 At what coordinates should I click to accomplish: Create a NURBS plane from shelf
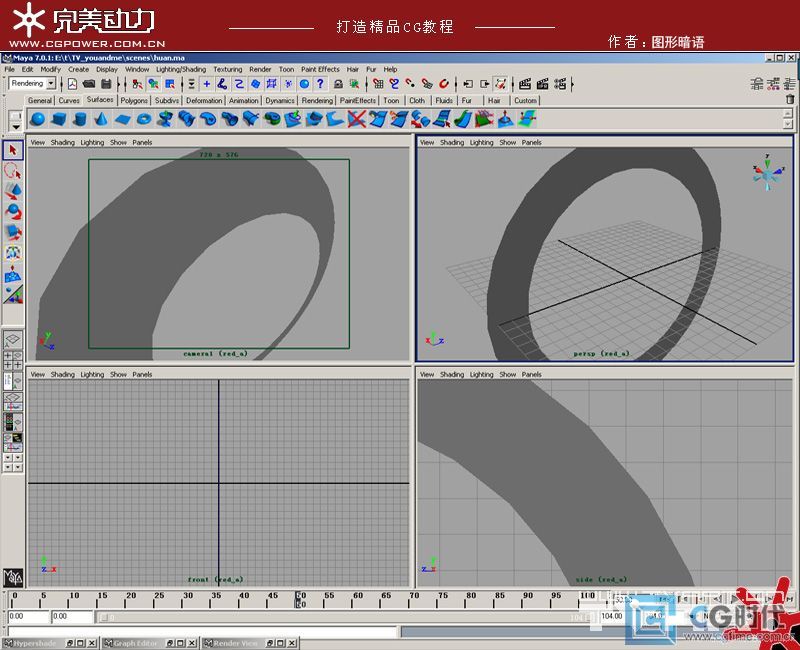point(123,119)
